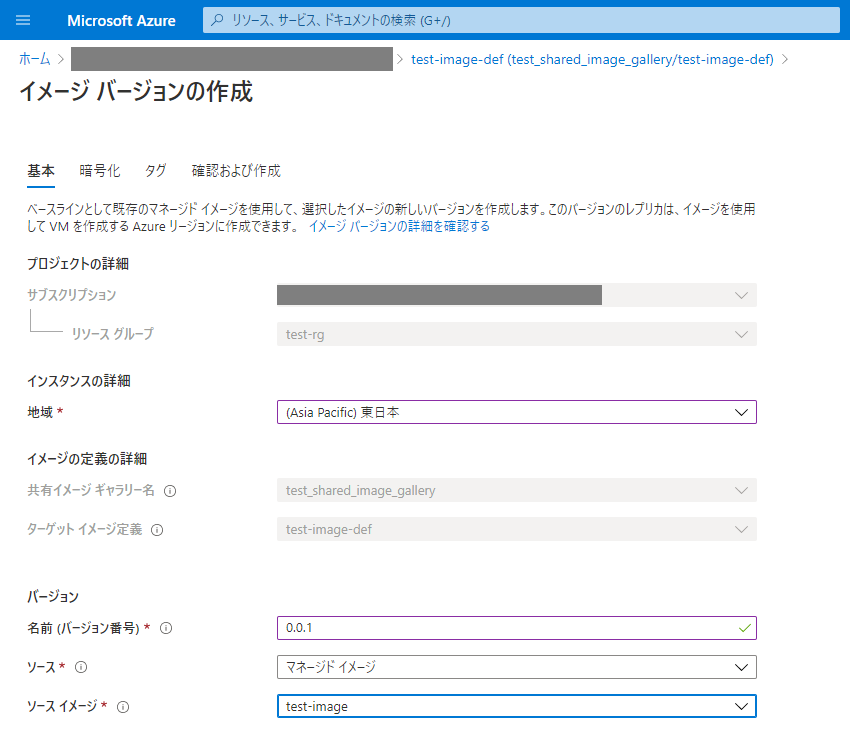Click the Microsoft Azure title
Viewport: 850px width, 729px height.
pos(121,21)
